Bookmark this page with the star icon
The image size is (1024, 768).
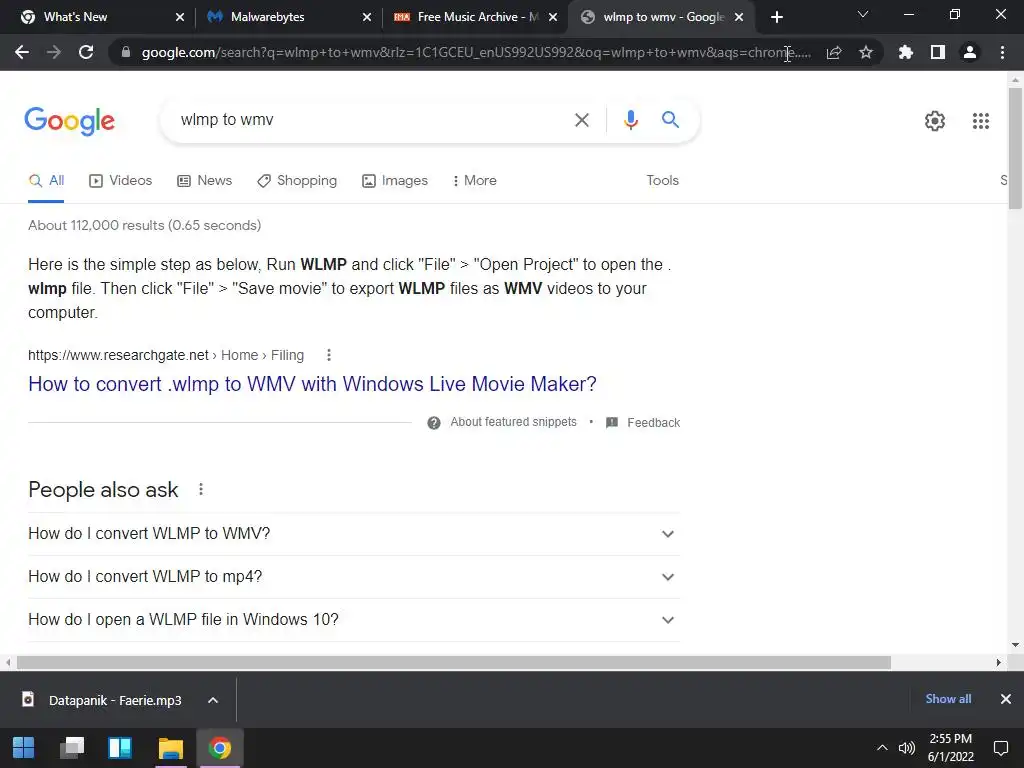866,52
